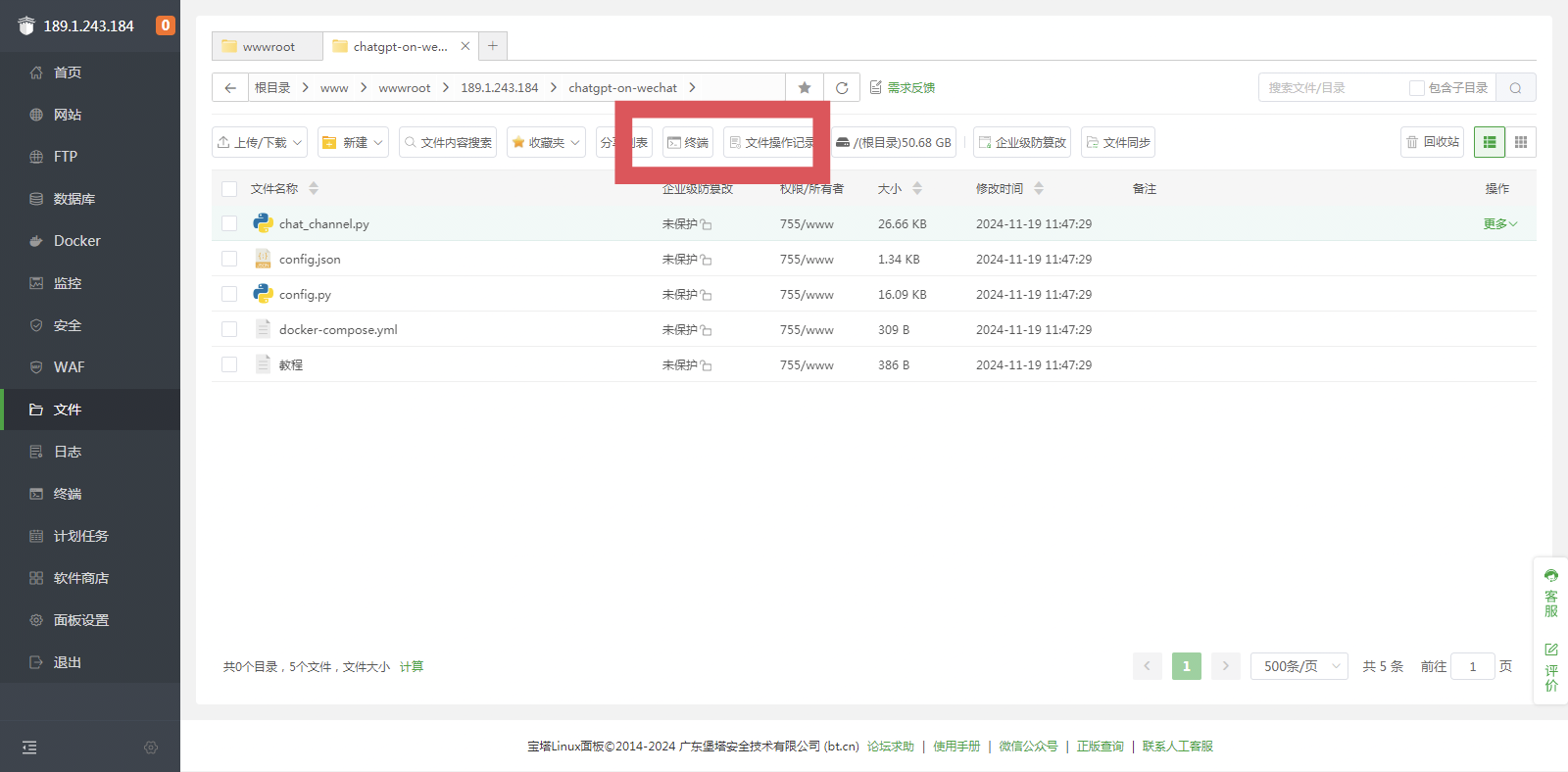Click the page number jump input
Screen dimensions: 1568x772
[x=1473, y=666]
